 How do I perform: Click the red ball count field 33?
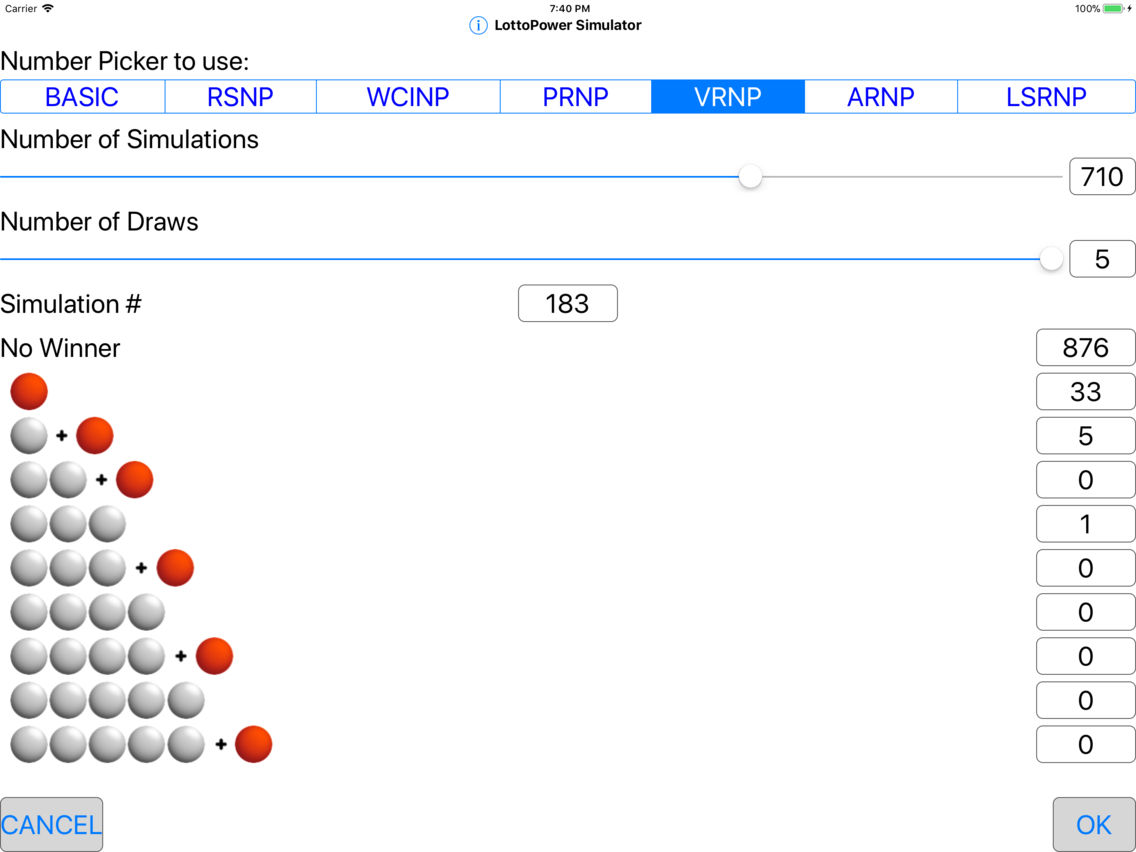[x=1085, y=392]
